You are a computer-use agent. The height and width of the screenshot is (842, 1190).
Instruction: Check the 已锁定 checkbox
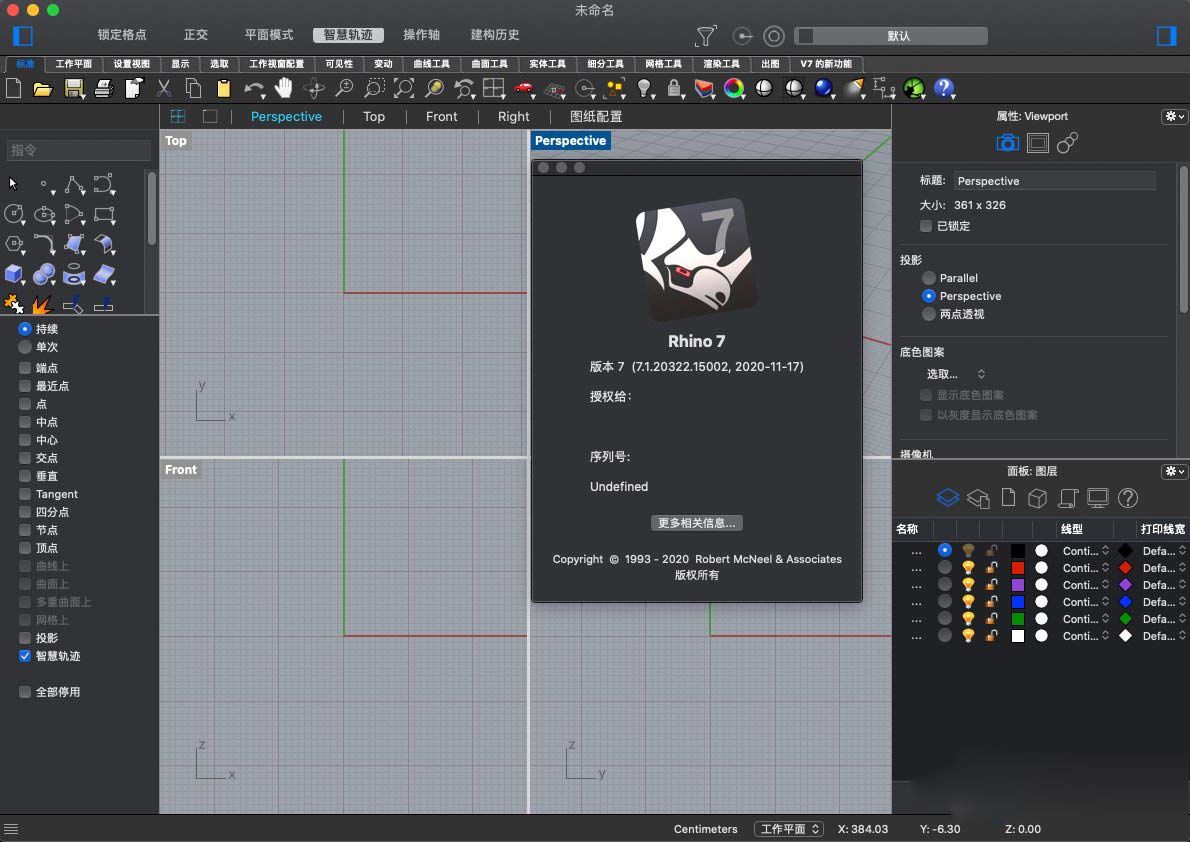926,225
